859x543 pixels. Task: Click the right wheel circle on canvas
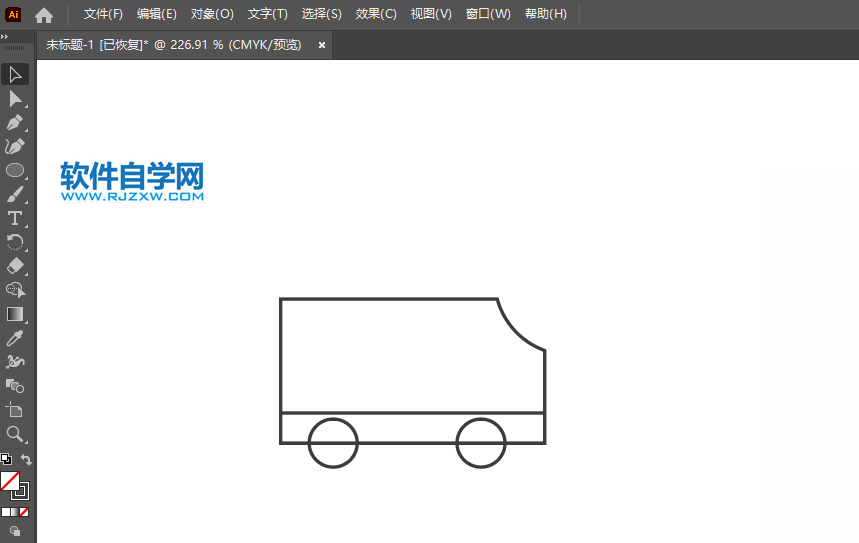click(x=481, y=443)
